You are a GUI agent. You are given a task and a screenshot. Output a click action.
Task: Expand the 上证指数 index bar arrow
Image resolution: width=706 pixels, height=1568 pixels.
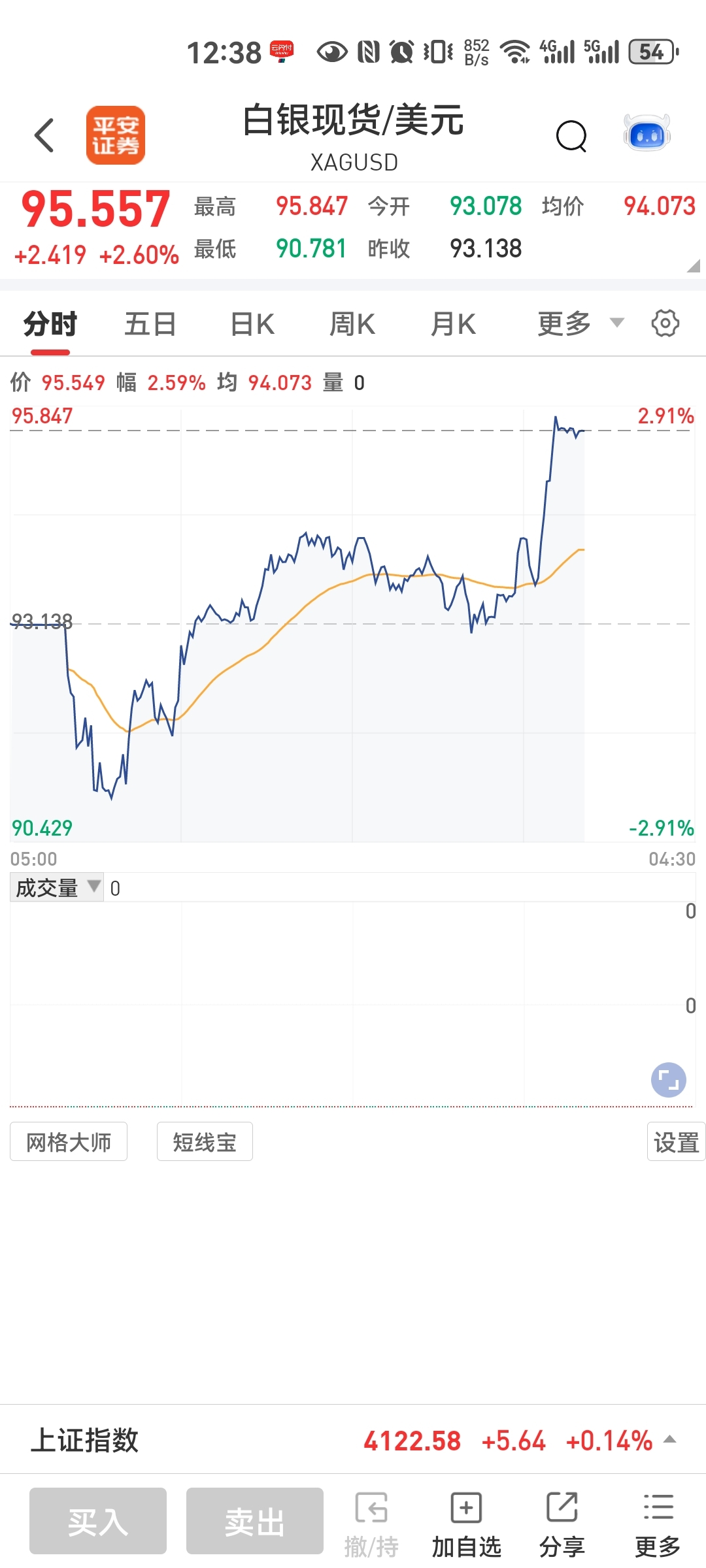click(670, 1439)
